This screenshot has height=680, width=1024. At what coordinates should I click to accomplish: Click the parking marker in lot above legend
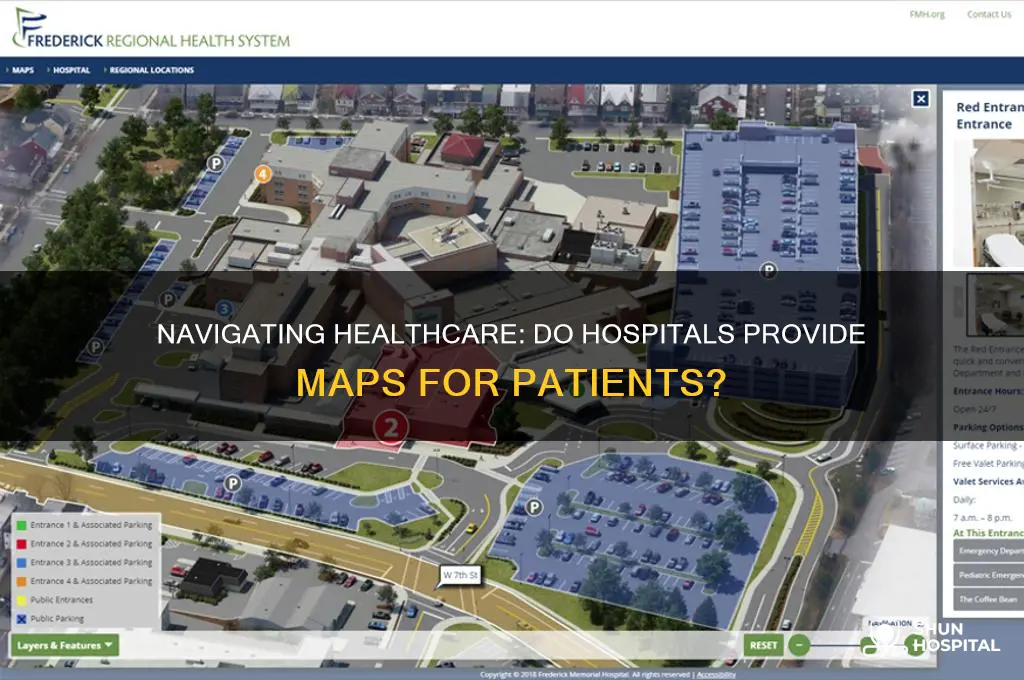point(232,483)
